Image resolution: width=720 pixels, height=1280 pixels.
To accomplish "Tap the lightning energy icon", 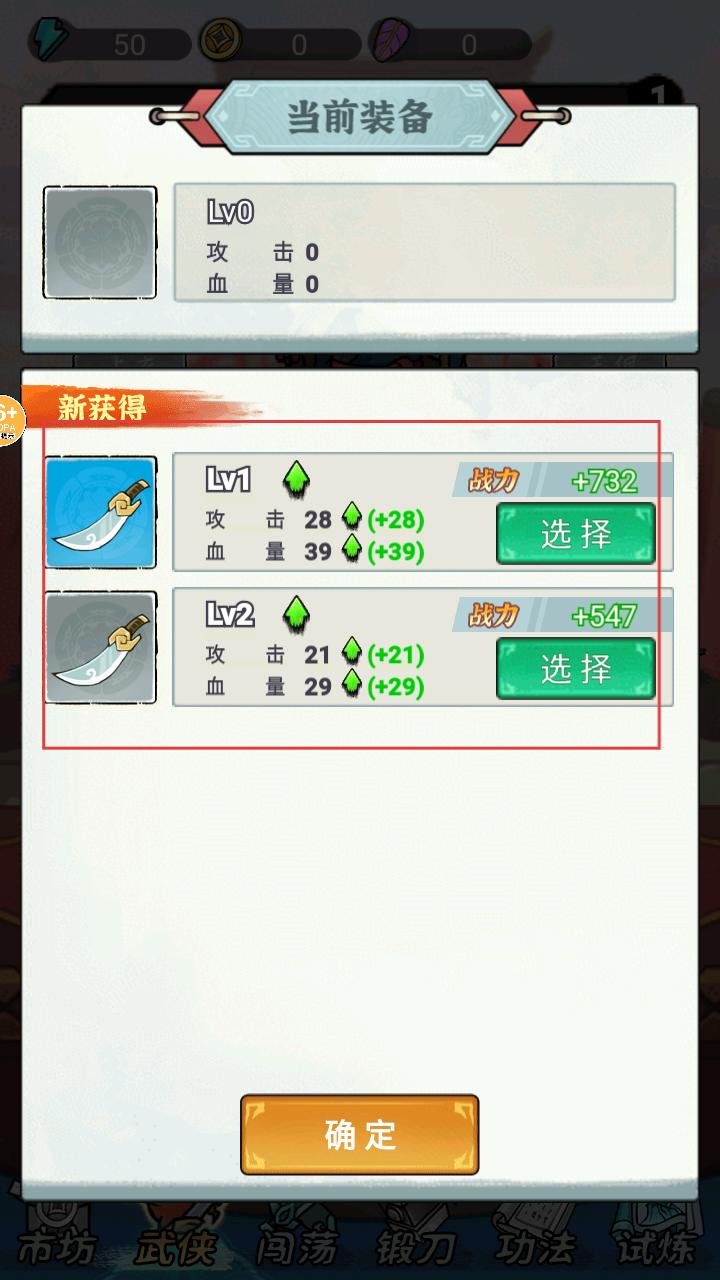I will point(44,44).
